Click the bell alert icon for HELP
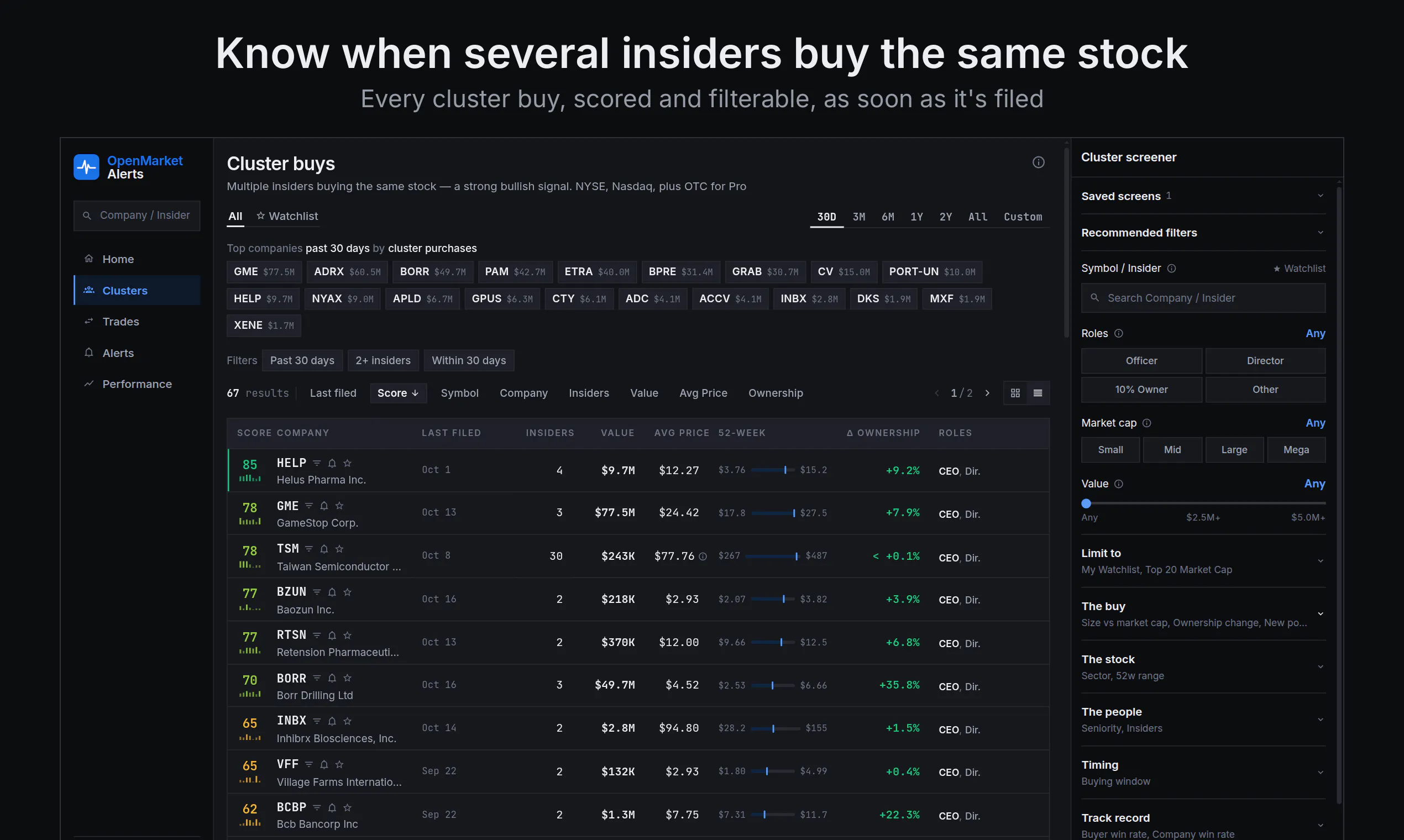Screen dimensions: 1404x840 pyautogui.click(x=332, y=463)
